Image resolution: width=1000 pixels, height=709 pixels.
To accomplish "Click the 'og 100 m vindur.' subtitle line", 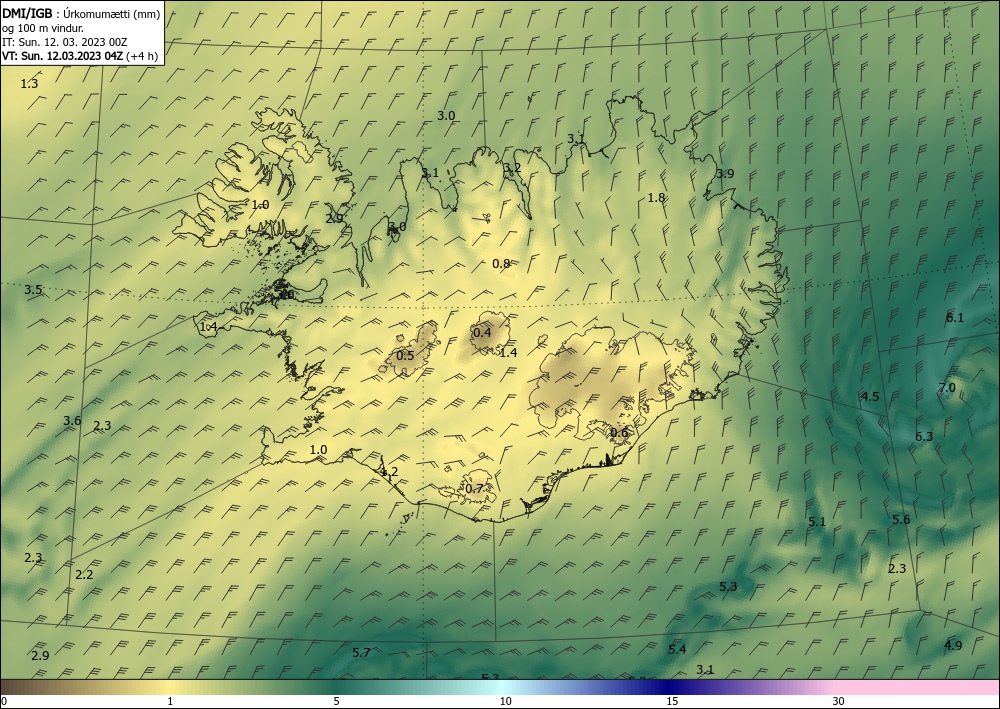I will click(43, 28).
